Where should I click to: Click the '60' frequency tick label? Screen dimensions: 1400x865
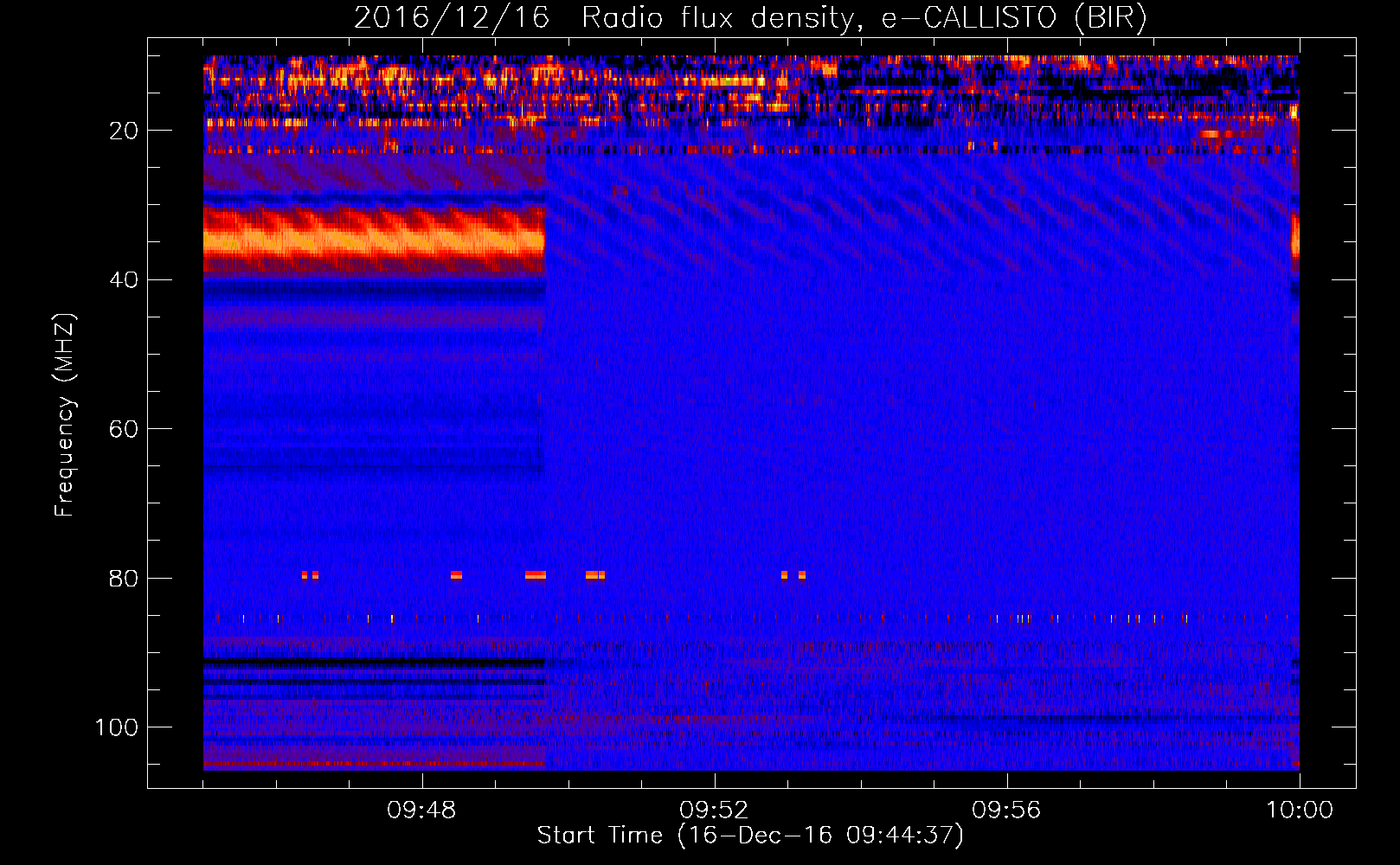tap(124, 429)
